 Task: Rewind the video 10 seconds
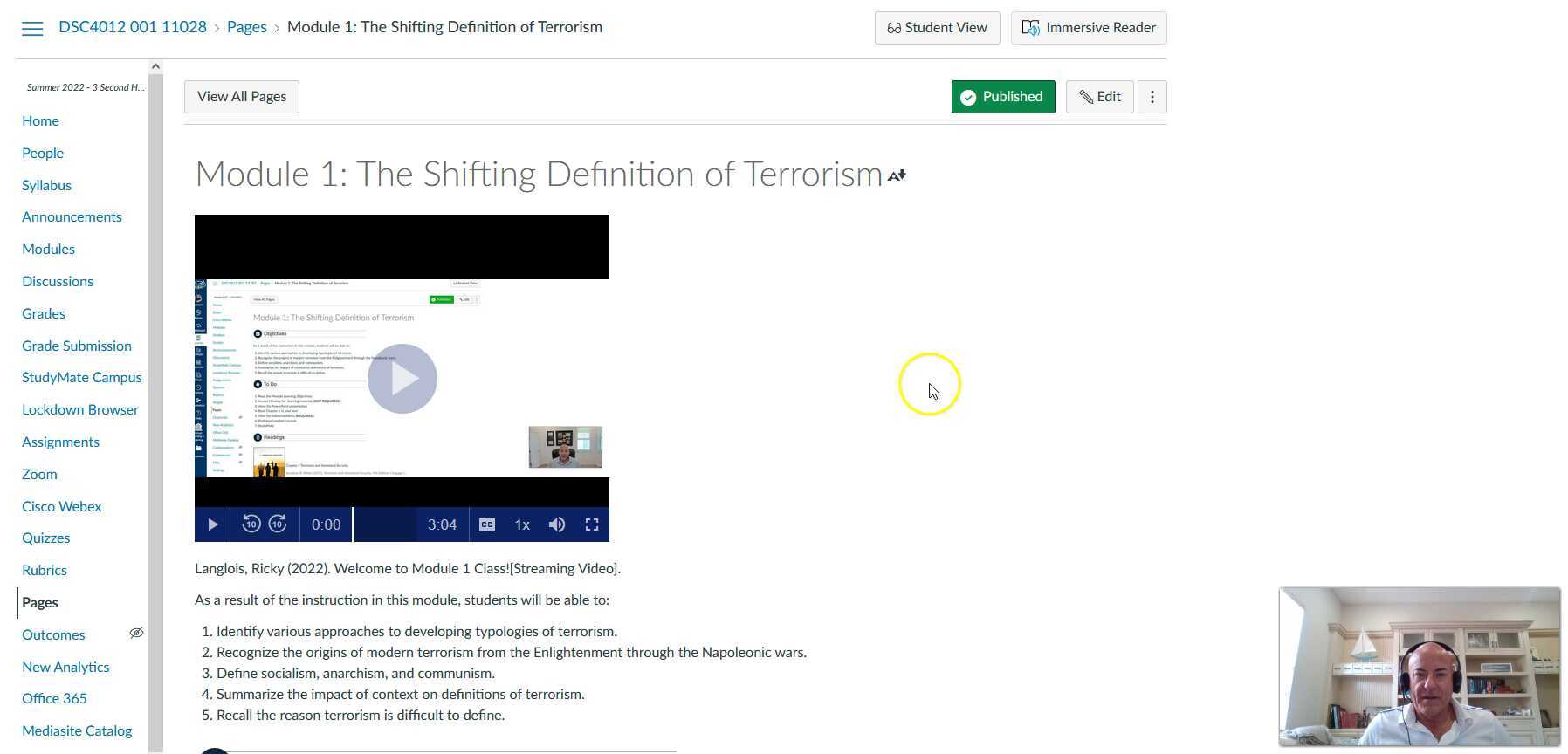point(251,524)
